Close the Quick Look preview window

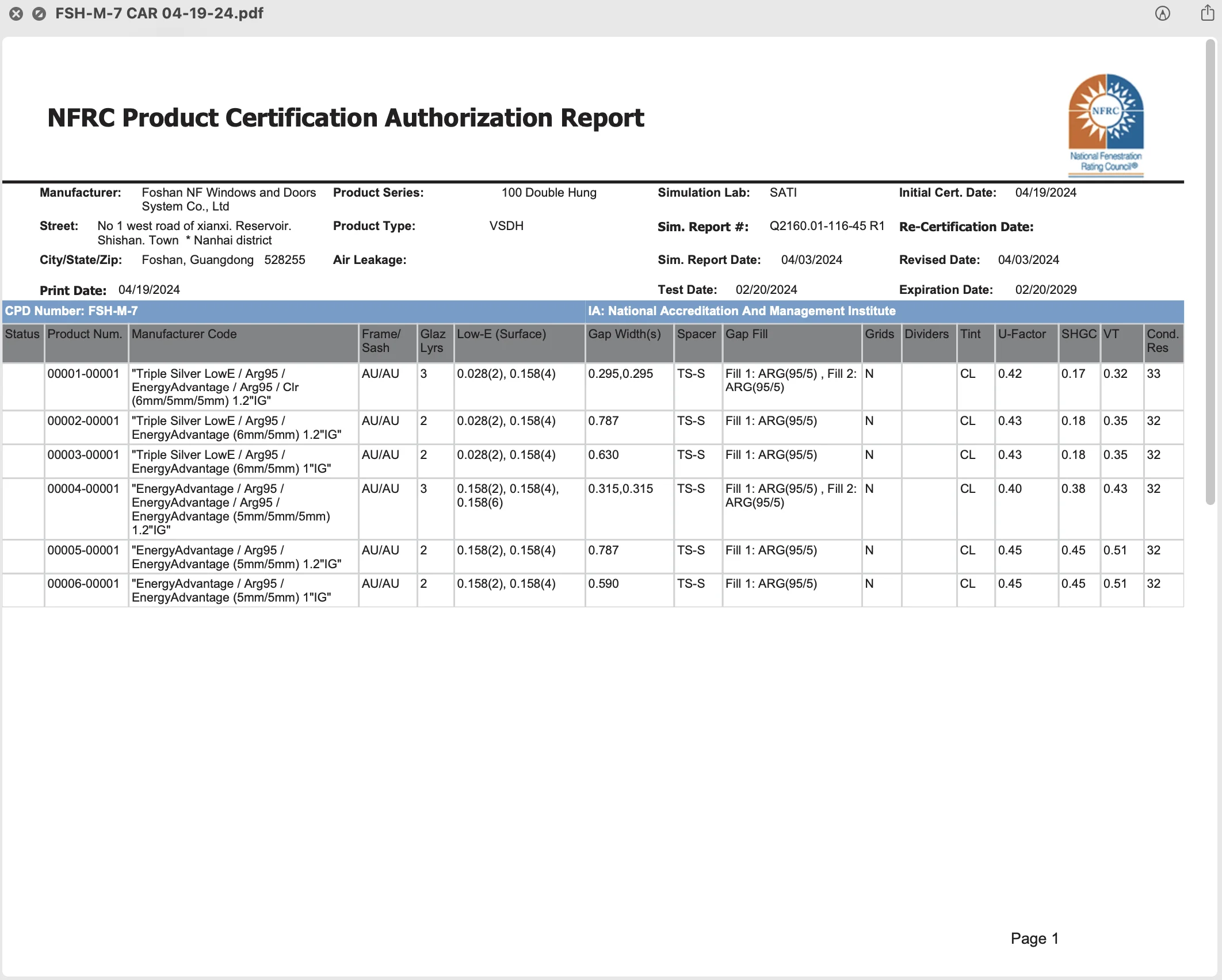tap(16, 14)
